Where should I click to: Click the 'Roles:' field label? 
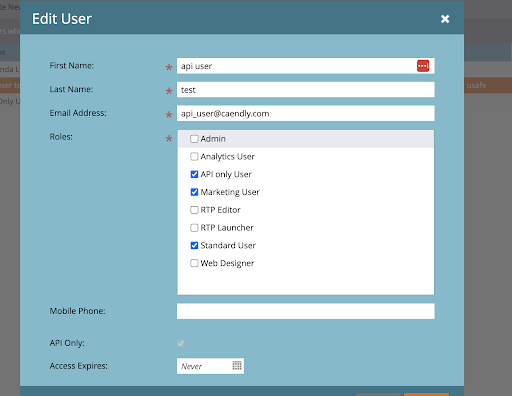(x=61, y=137)
